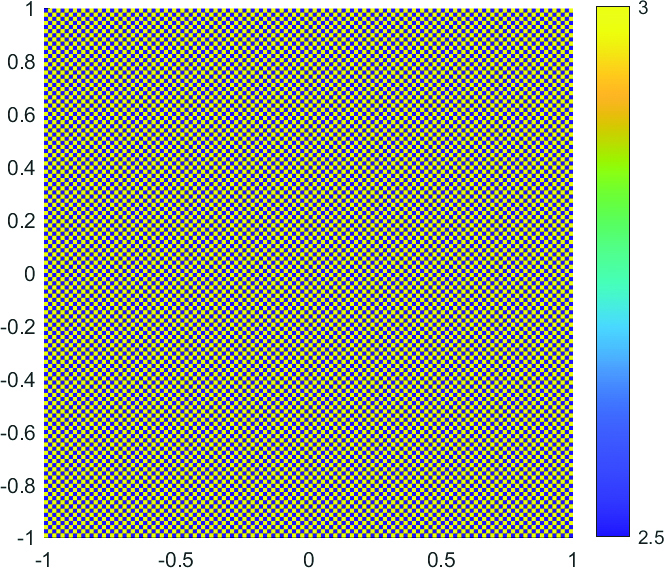Click the x-axis tick label -0.5
Image resolution: width=664 pixels, height=568 pixels.
(x=174, y=557)
